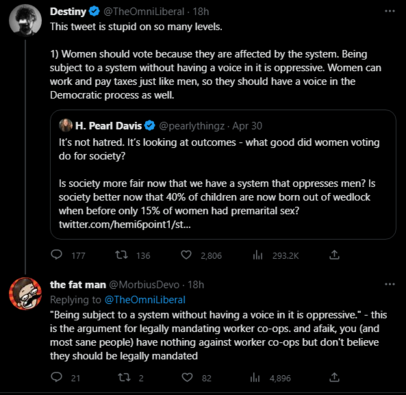Open Destiny's tweet 18h timestamp
Screen dimensions: 406x395
(x=201, y=11)
